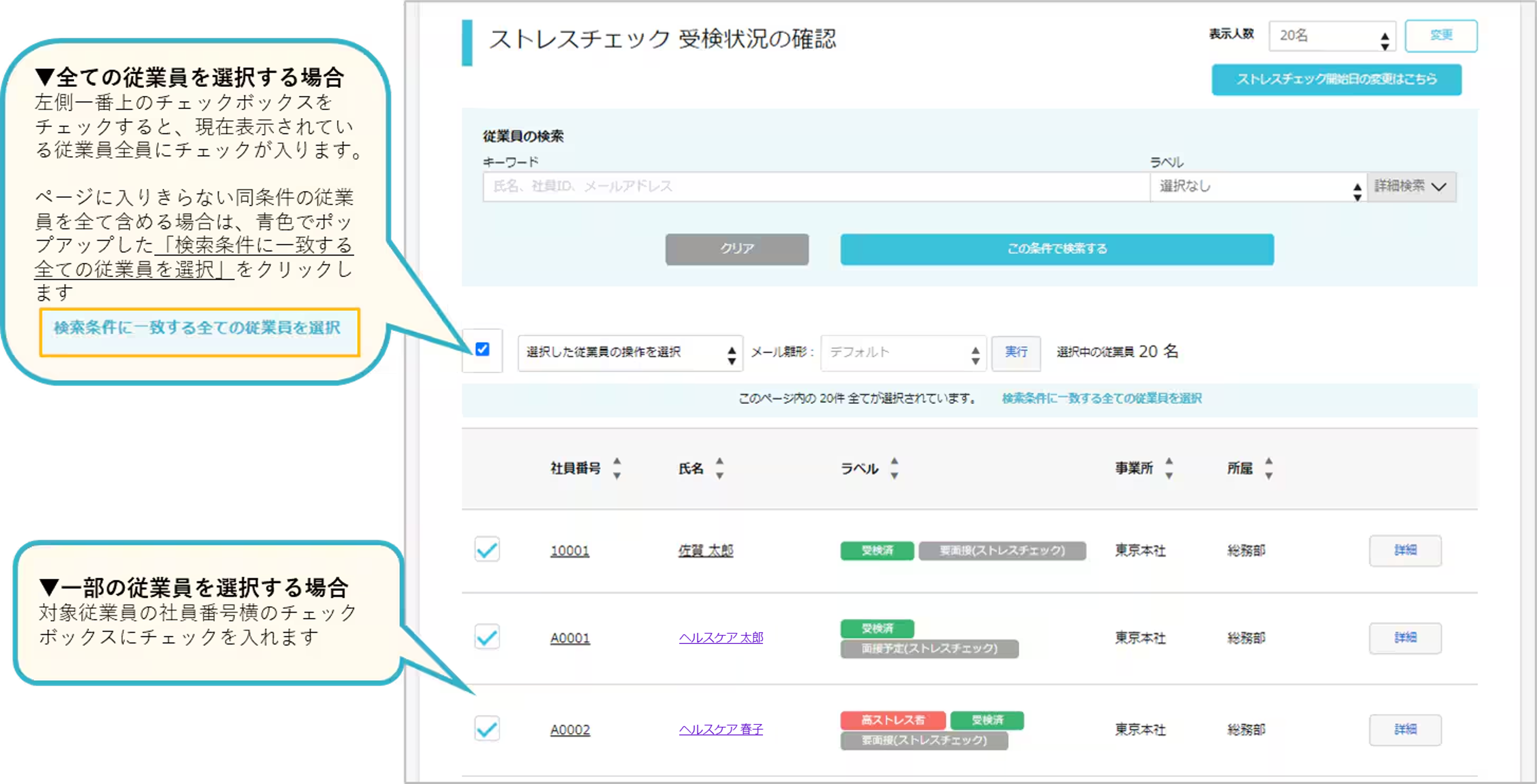Click 検索条件に一致する全ての従業員を選択 link in table banner

click(x=1101, y=398)
